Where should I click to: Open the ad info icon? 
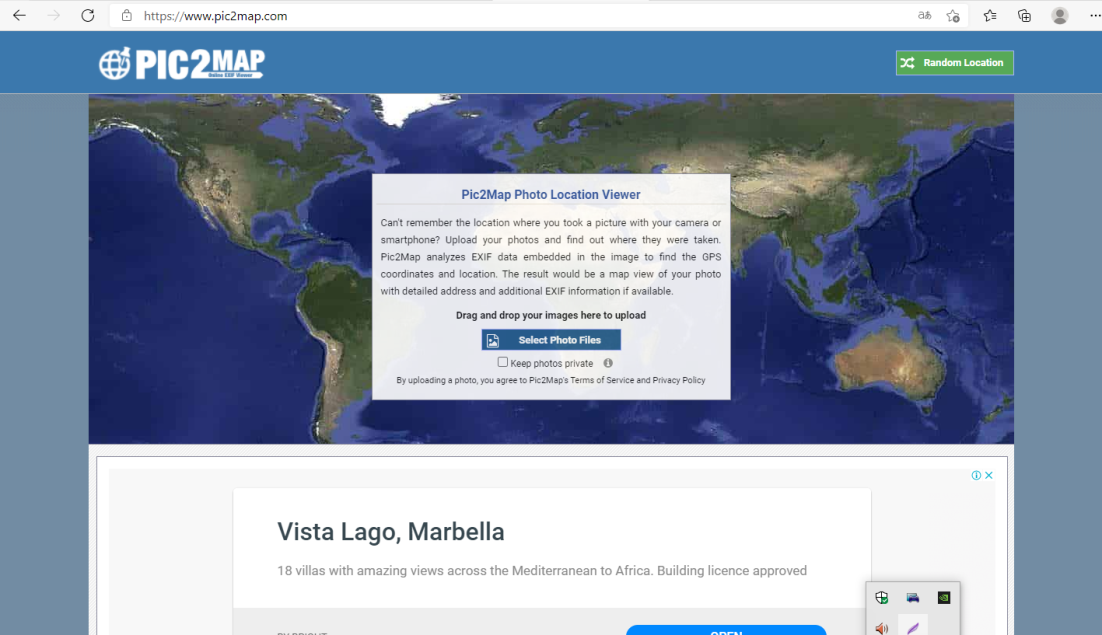pyautogui.click(x=976, y=475)
